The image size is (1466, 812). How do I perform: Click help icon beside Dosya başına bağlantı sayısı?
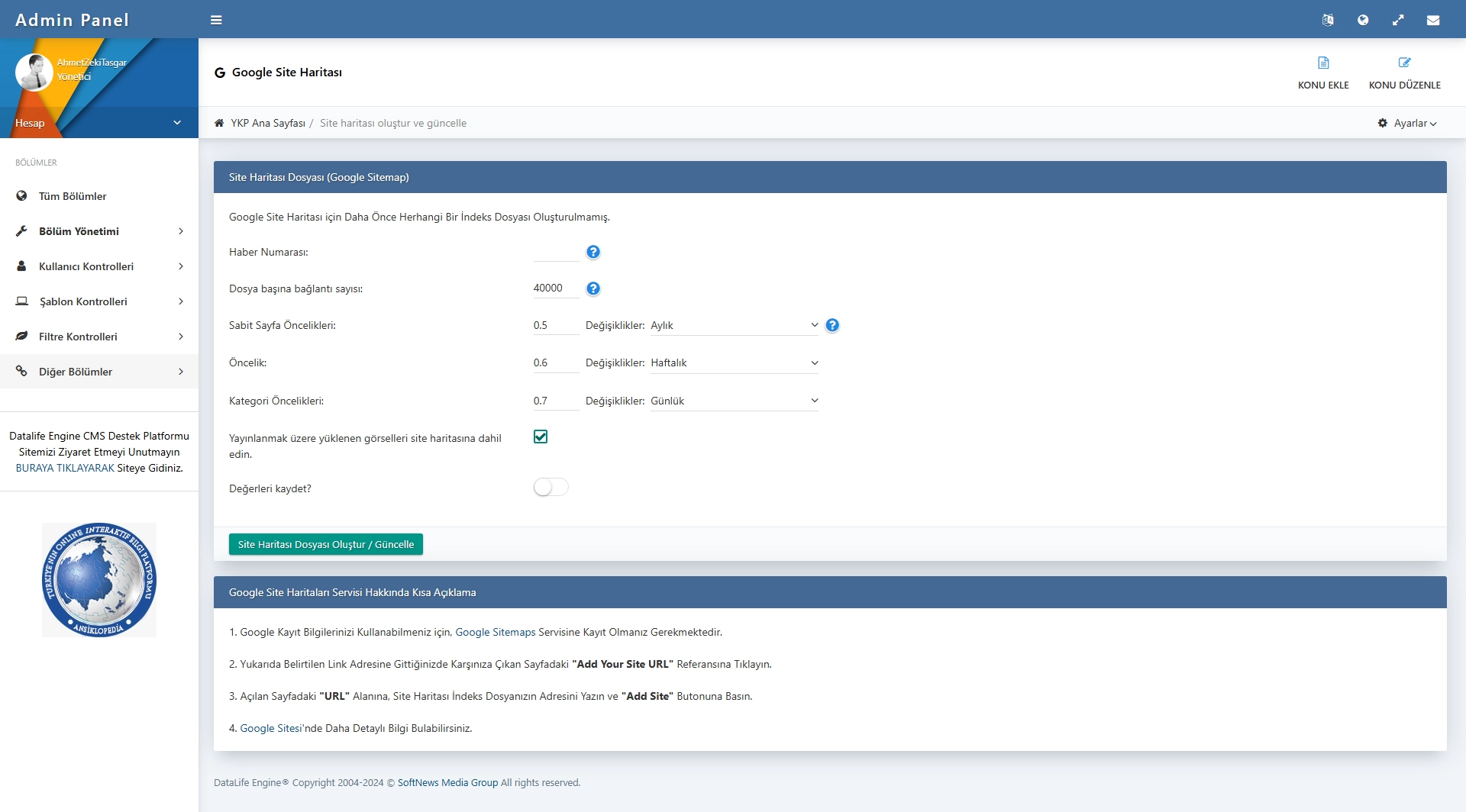coord(593,288)
